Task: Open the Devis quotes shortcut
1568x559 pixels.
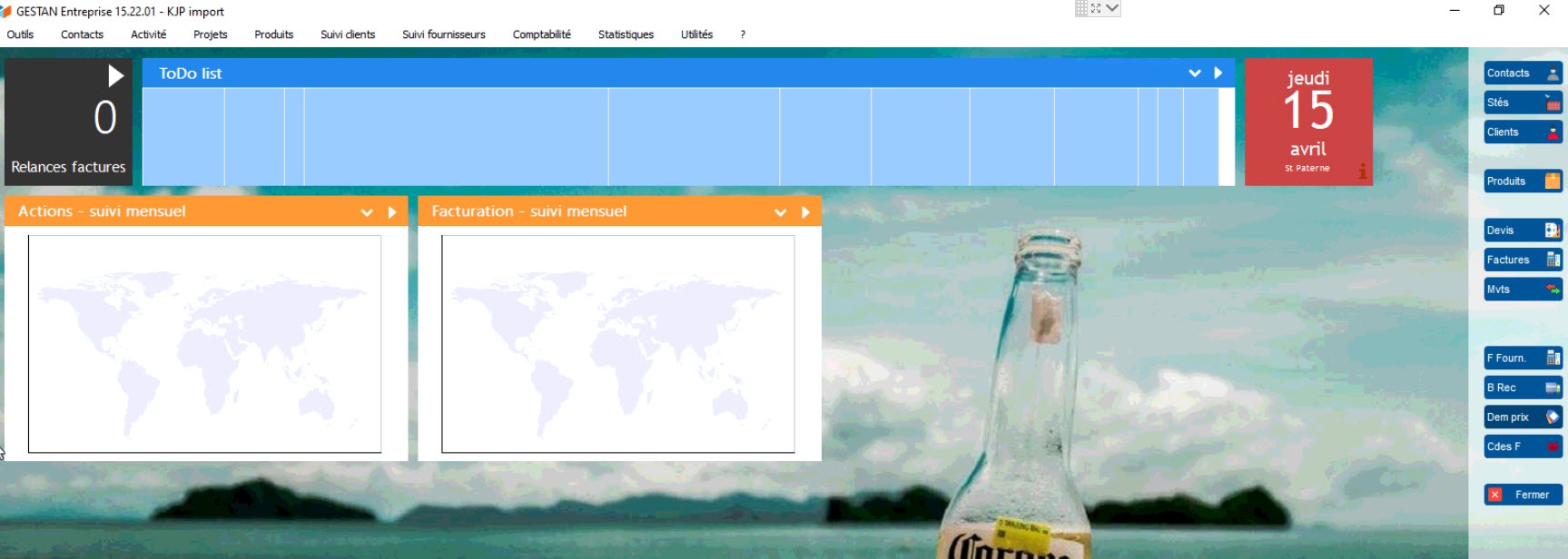Action: (1522, 230)
